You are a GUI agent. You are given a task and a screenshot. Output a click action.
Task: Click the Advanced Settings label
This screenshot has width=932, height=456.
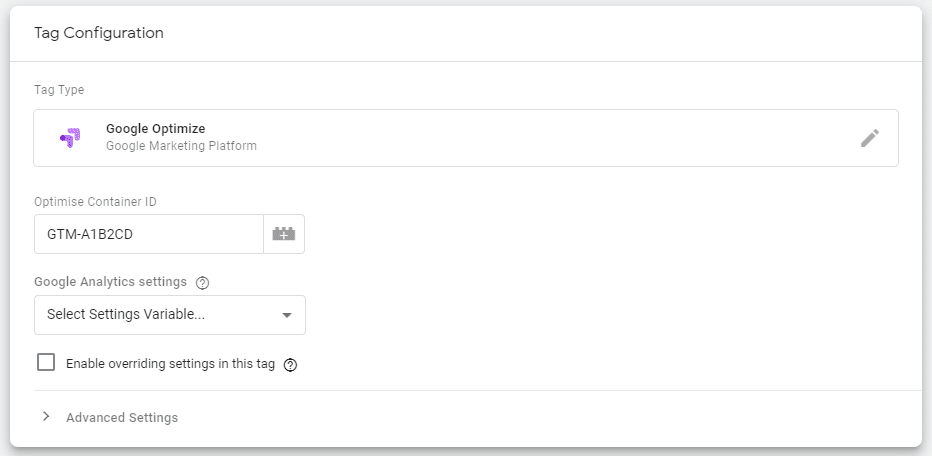[x=122, y=418]
